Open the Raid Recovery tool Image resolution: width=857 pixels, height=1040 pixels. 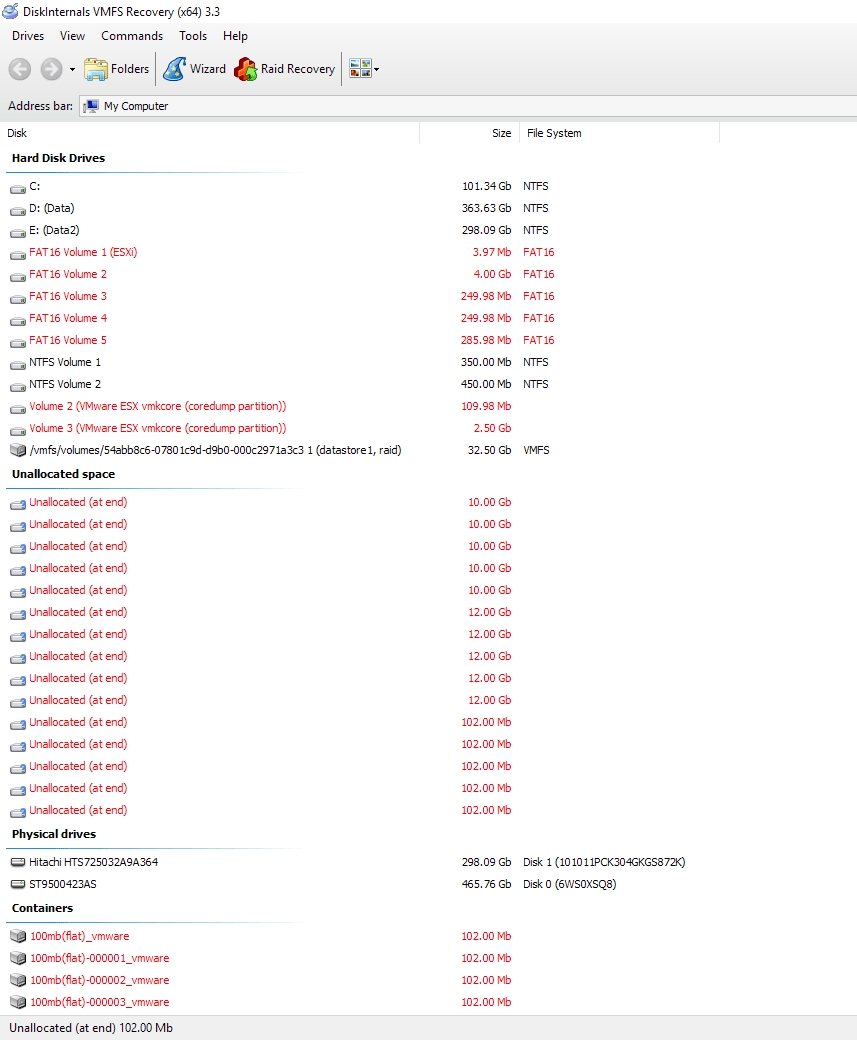pos(285,69)
